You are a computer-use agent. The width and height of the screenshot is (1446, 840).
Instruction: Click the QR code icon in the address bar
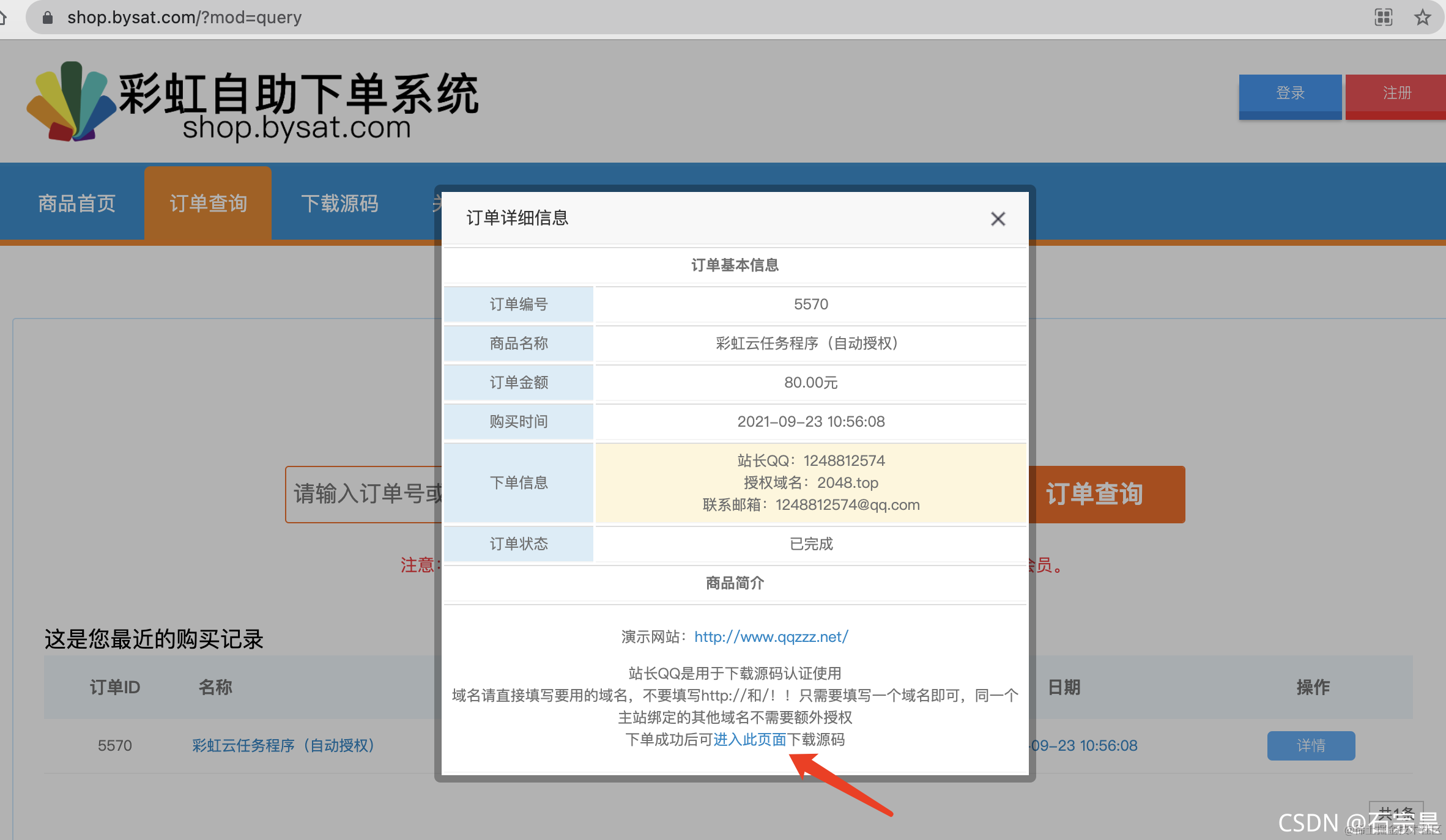click(1383, 17)
